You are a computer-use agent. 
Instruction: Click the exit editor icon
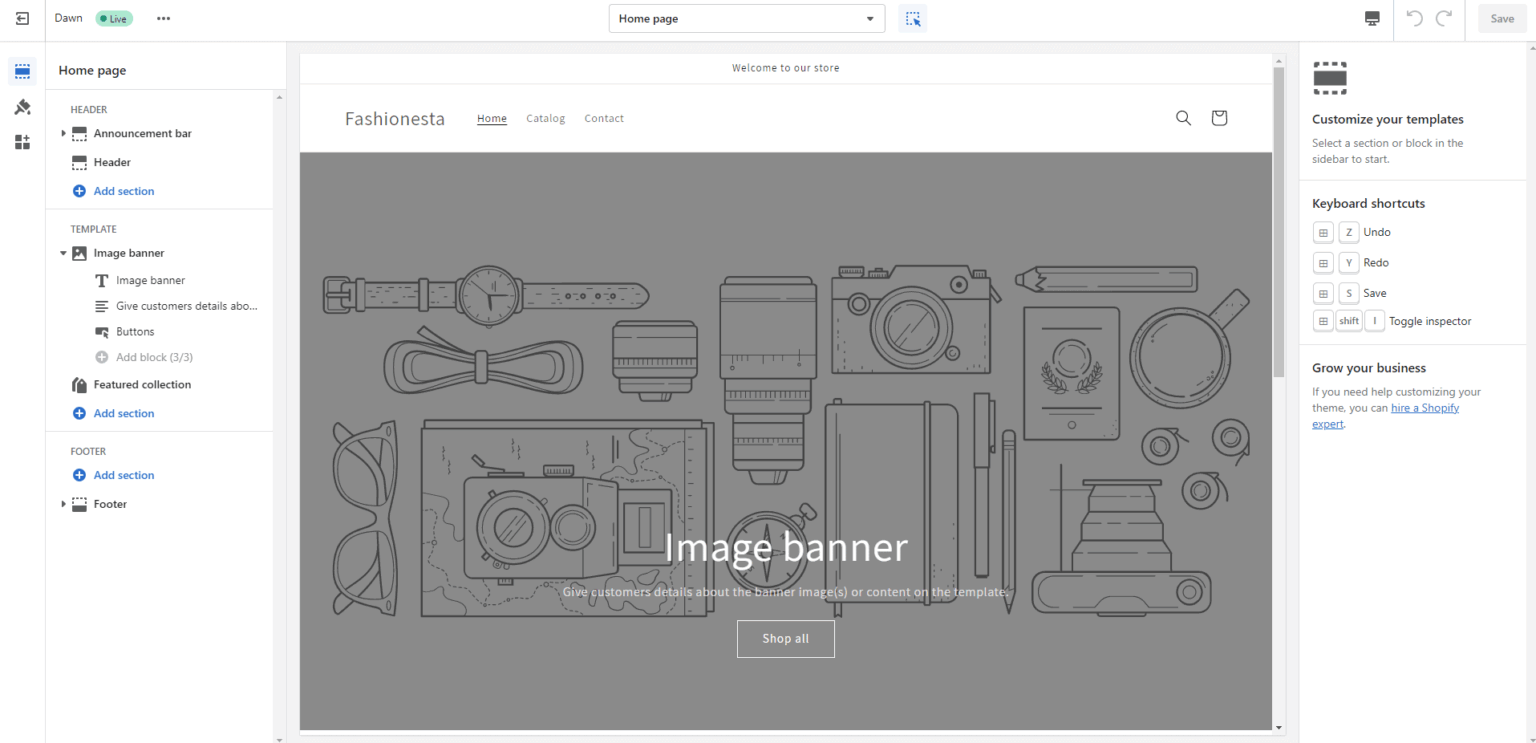pyautogui.click(x=22, y=19)
